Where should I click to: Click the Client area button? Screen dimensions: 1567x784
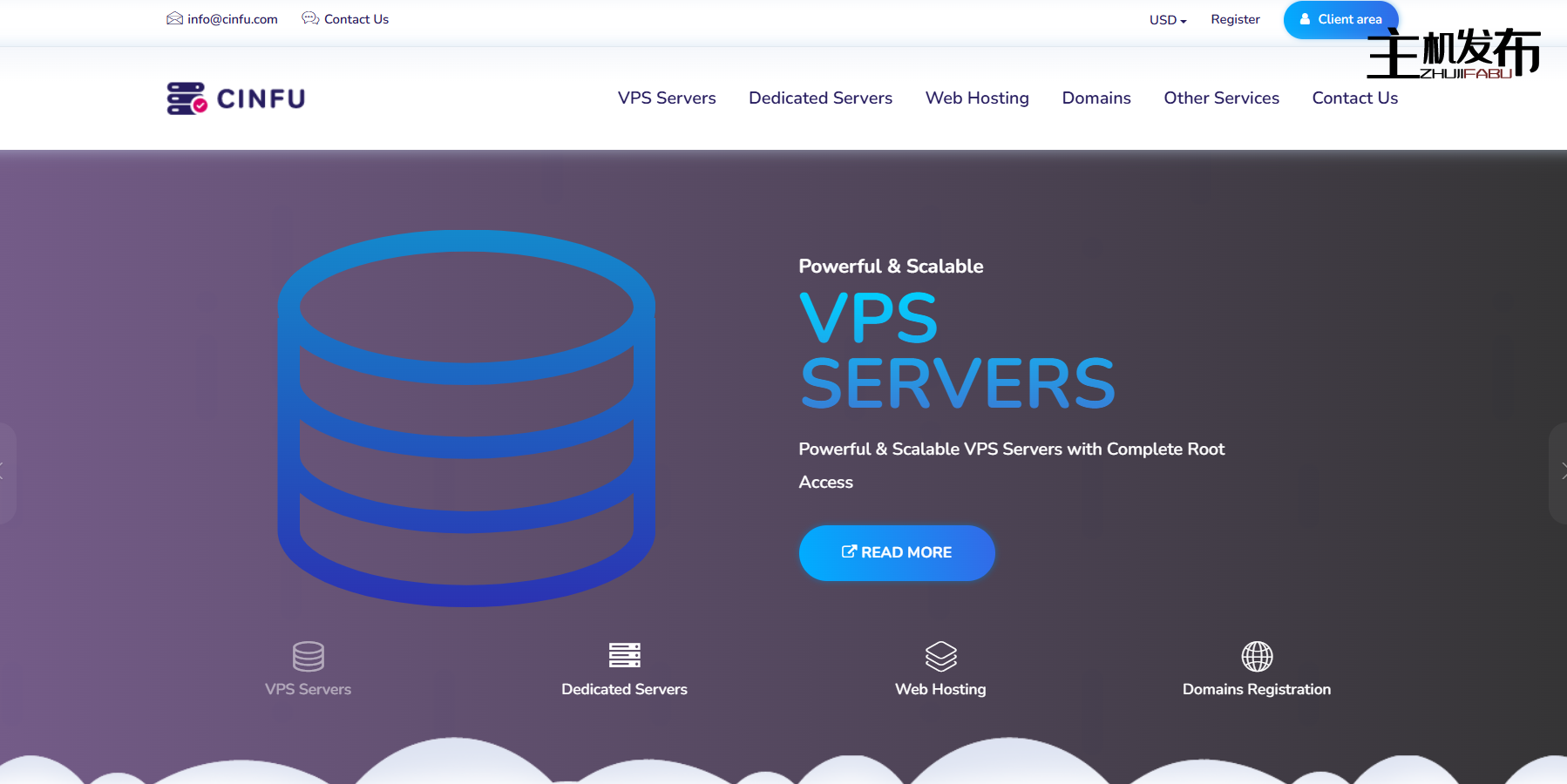1340,19
